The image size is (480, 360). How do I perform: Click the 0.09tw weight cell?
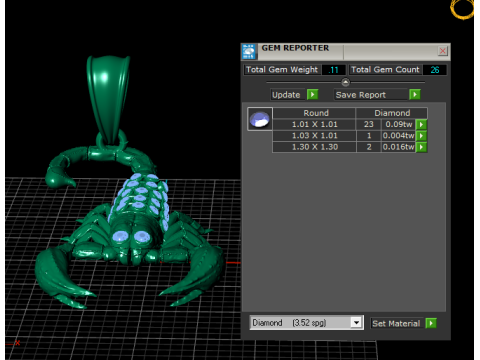tap(399, 124)
